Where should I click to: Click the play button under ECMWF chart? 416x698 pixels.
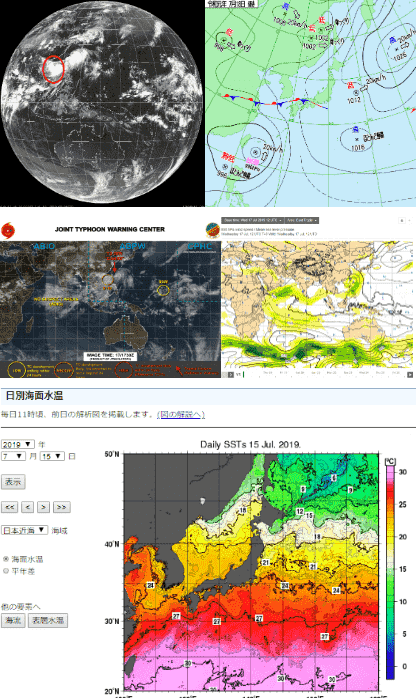230,375
